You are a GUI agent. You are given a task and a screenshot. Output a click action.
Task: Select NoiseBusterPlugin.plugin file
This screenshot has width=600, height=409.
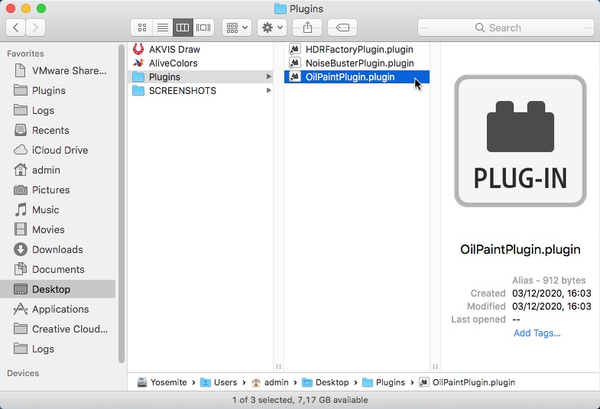click(357, 63)
